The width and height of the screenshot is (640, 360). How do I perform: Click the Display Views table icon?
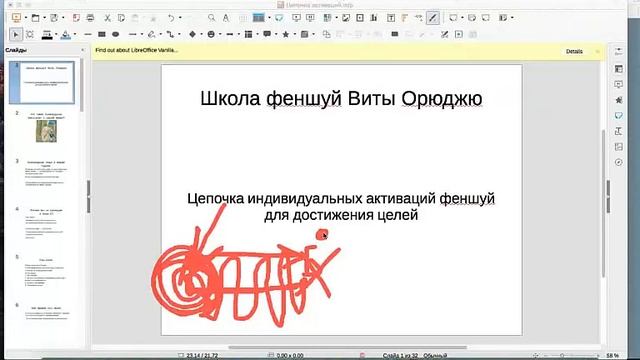coord(258,18)
